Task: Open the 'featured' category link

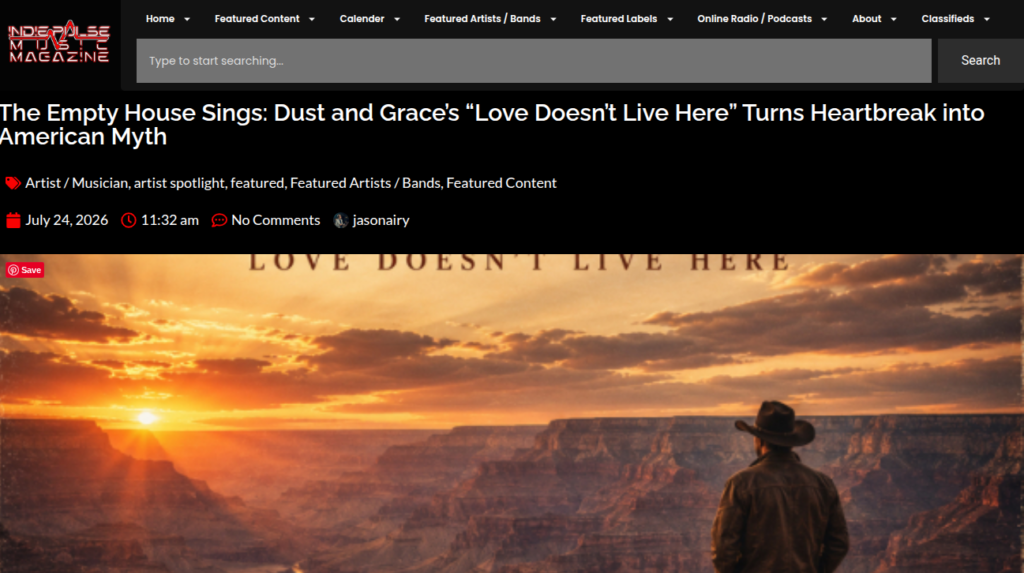Action: (257, 183)
